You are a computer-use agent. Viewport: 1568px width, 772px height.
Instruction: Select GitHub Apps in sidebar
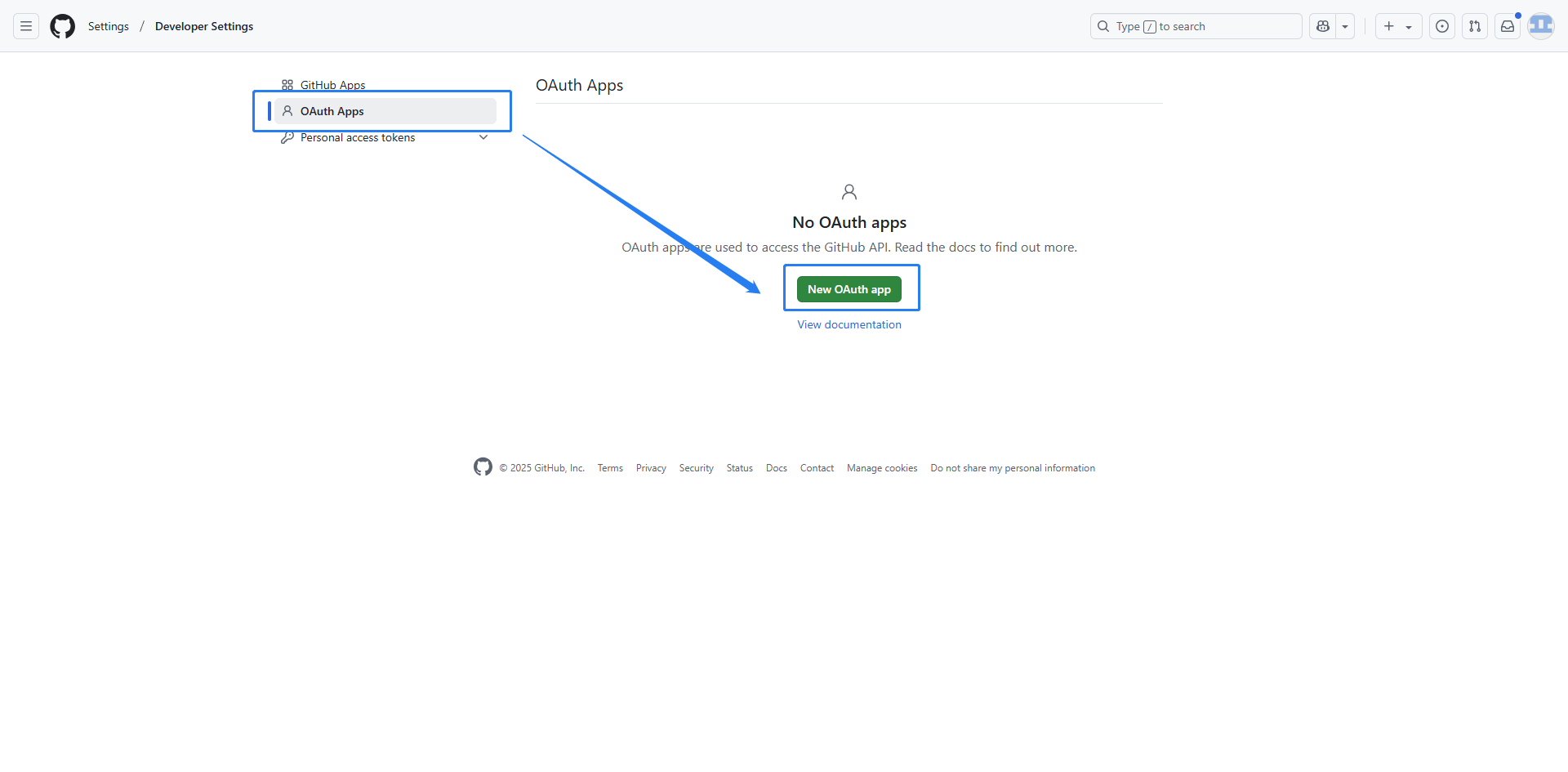tap(332, 85)
